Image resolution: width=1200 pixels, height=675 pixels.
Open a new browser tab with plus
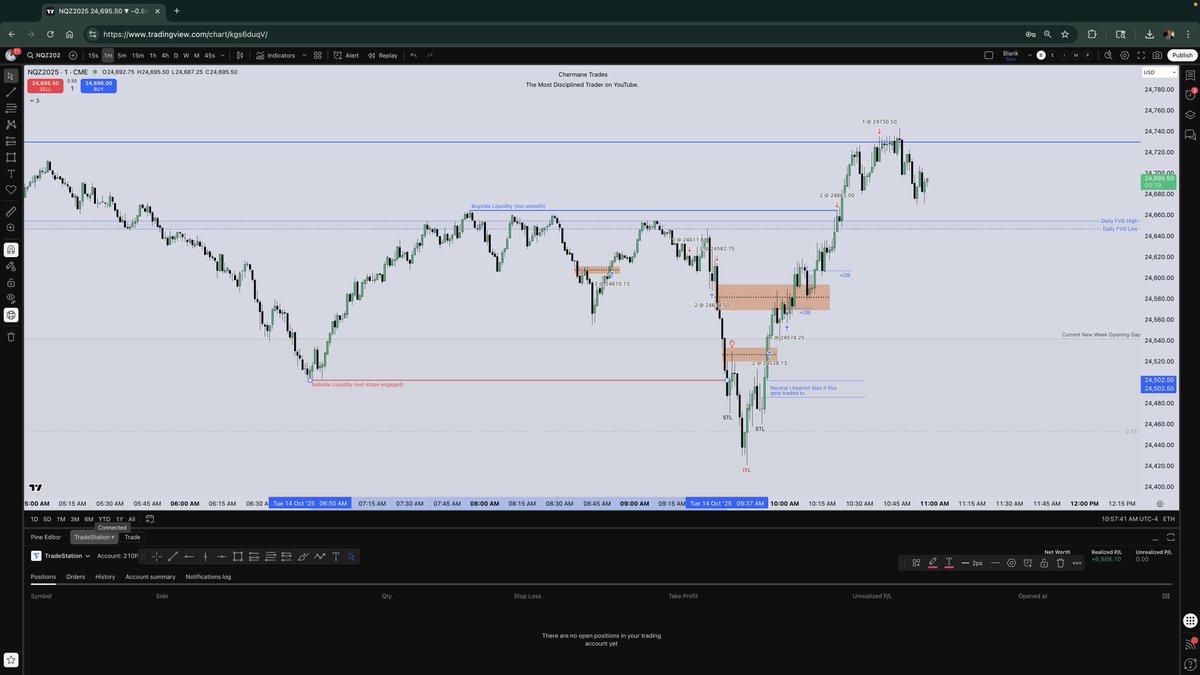(177, 10)
